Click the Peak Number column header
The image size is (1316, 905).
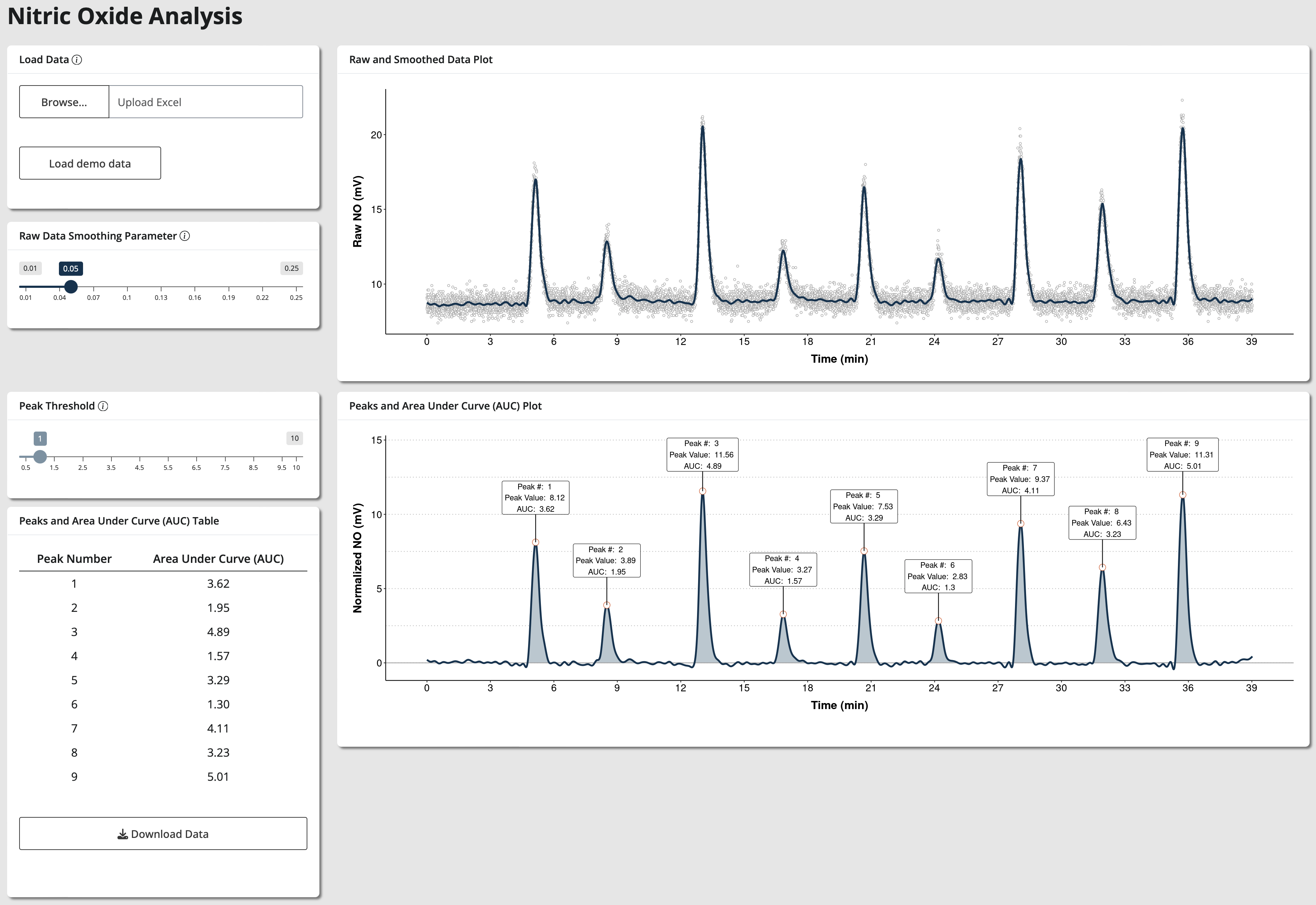[74, 559]
